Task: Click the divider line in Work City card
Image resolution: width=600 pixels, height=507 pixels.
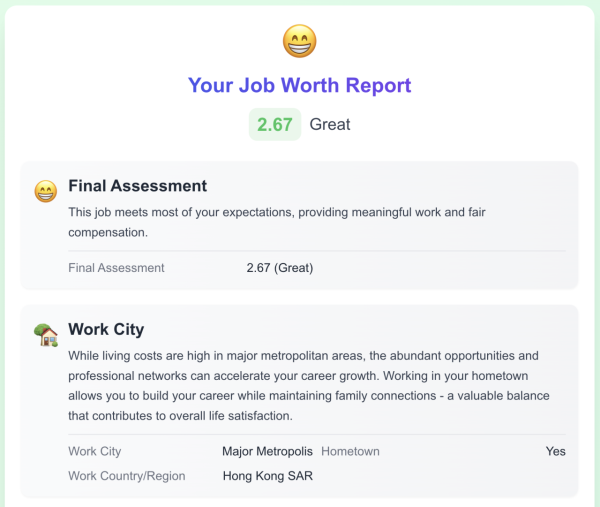Action: coord(316,434)
